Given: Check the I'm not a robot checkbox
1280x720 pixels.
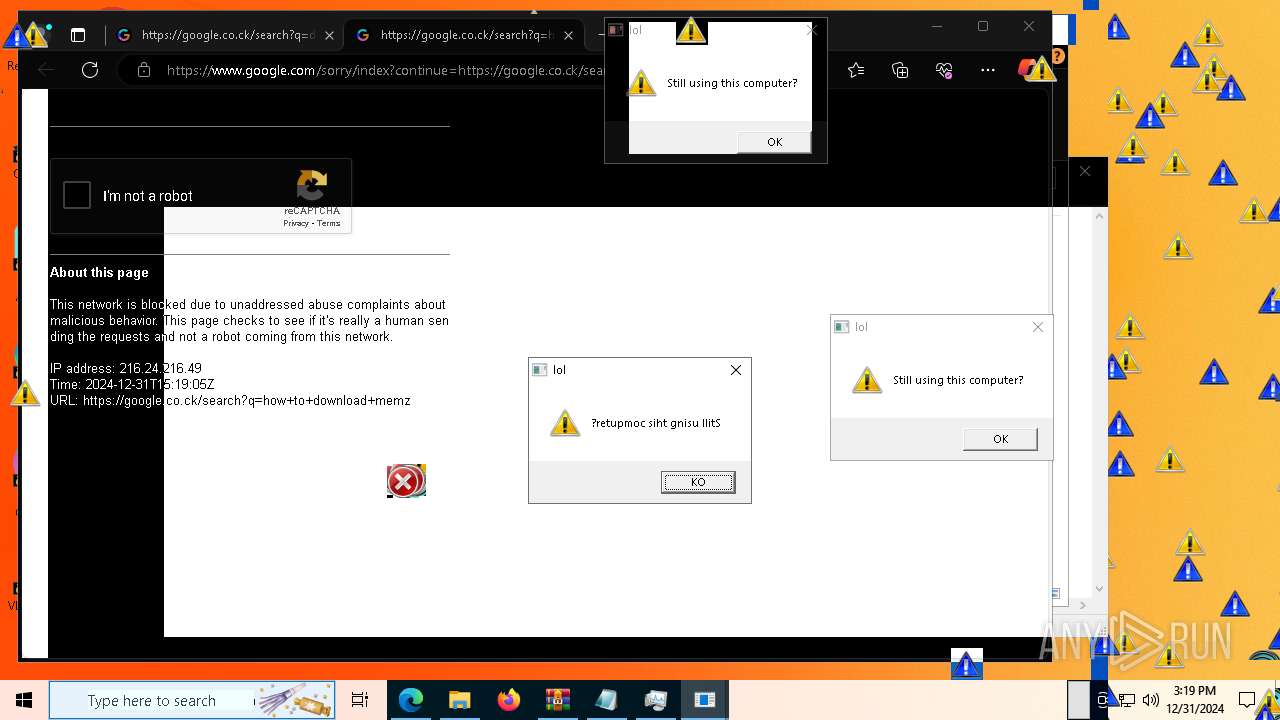Looking at the screenshot, I should [x=77, y=195].
